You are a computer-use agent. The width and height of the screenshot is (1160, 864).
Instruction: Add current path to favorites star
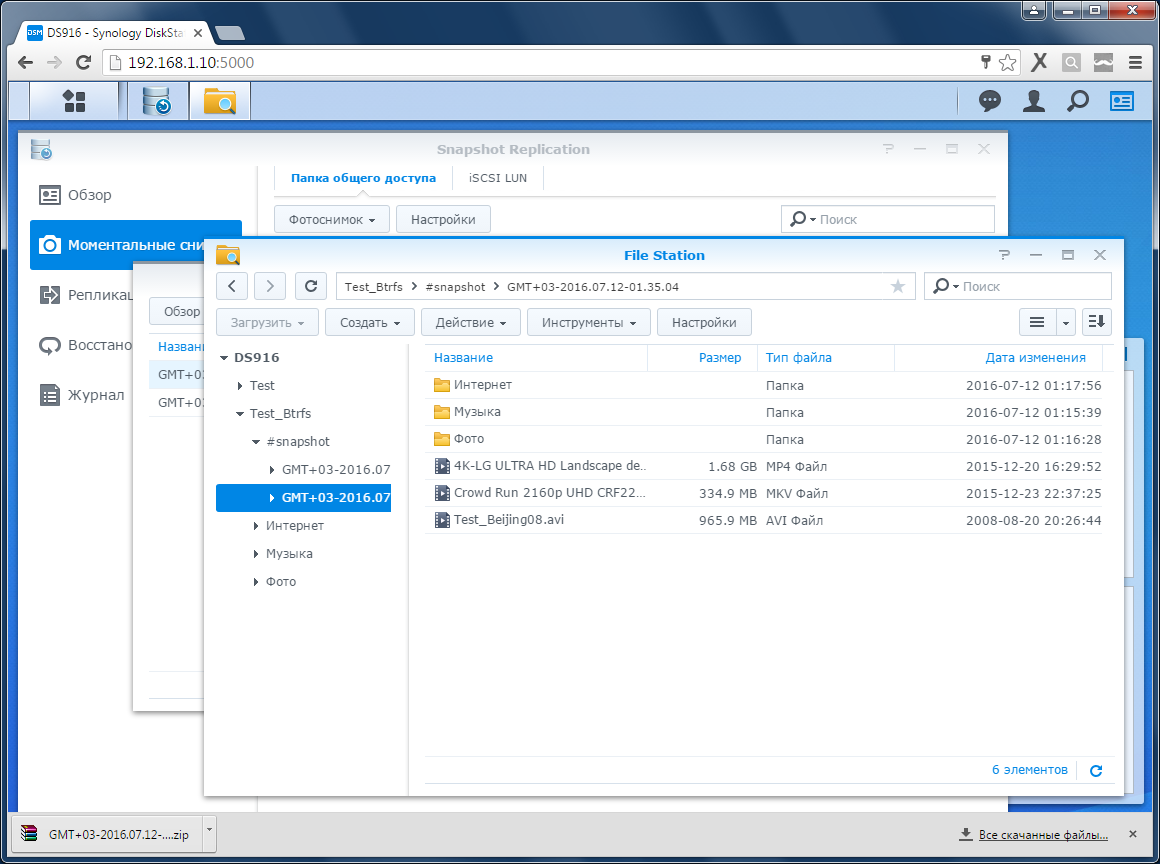[x=897, y=287]
